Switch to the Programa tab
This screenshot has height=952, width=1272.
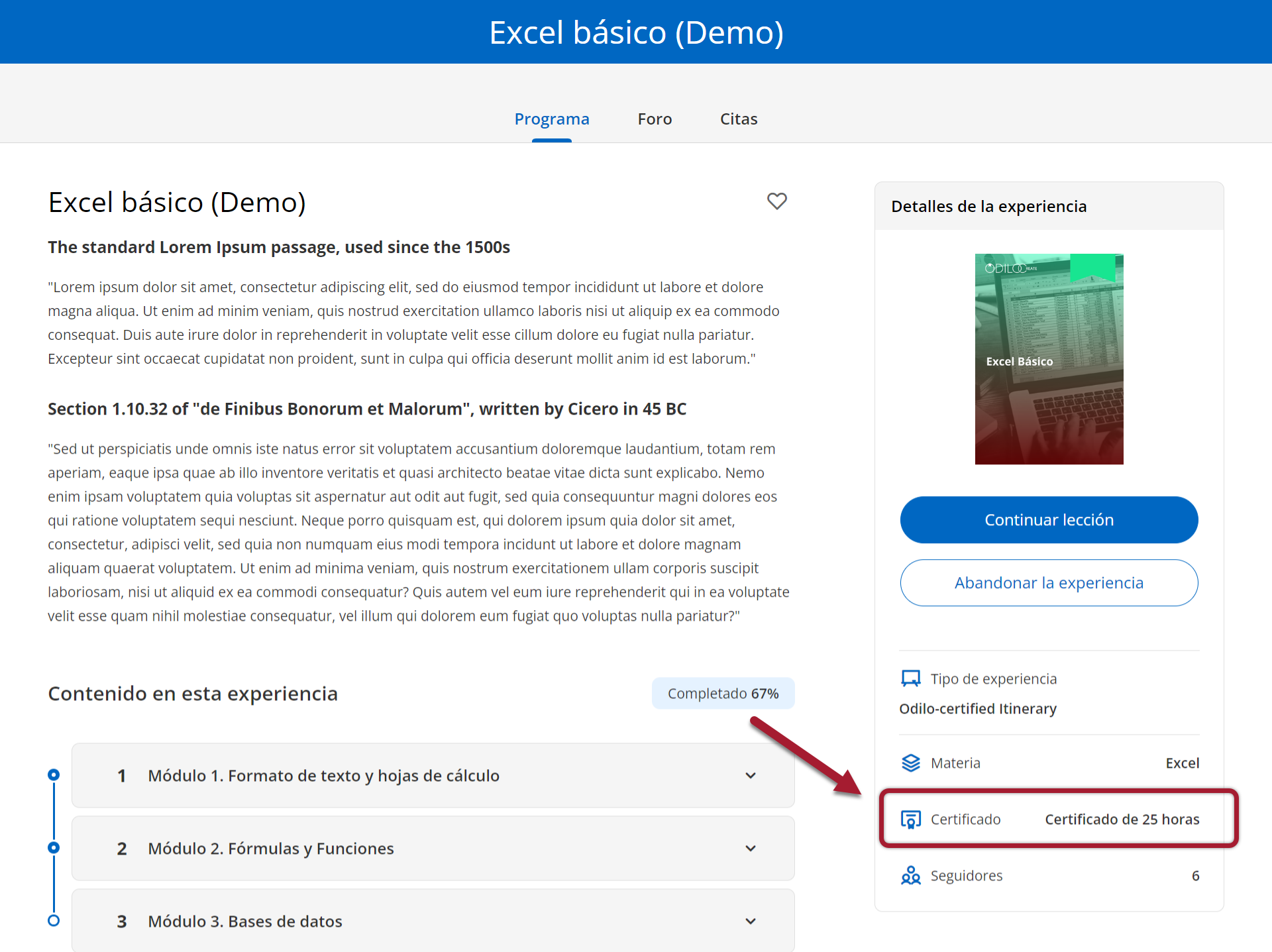[x=551, y=119]
